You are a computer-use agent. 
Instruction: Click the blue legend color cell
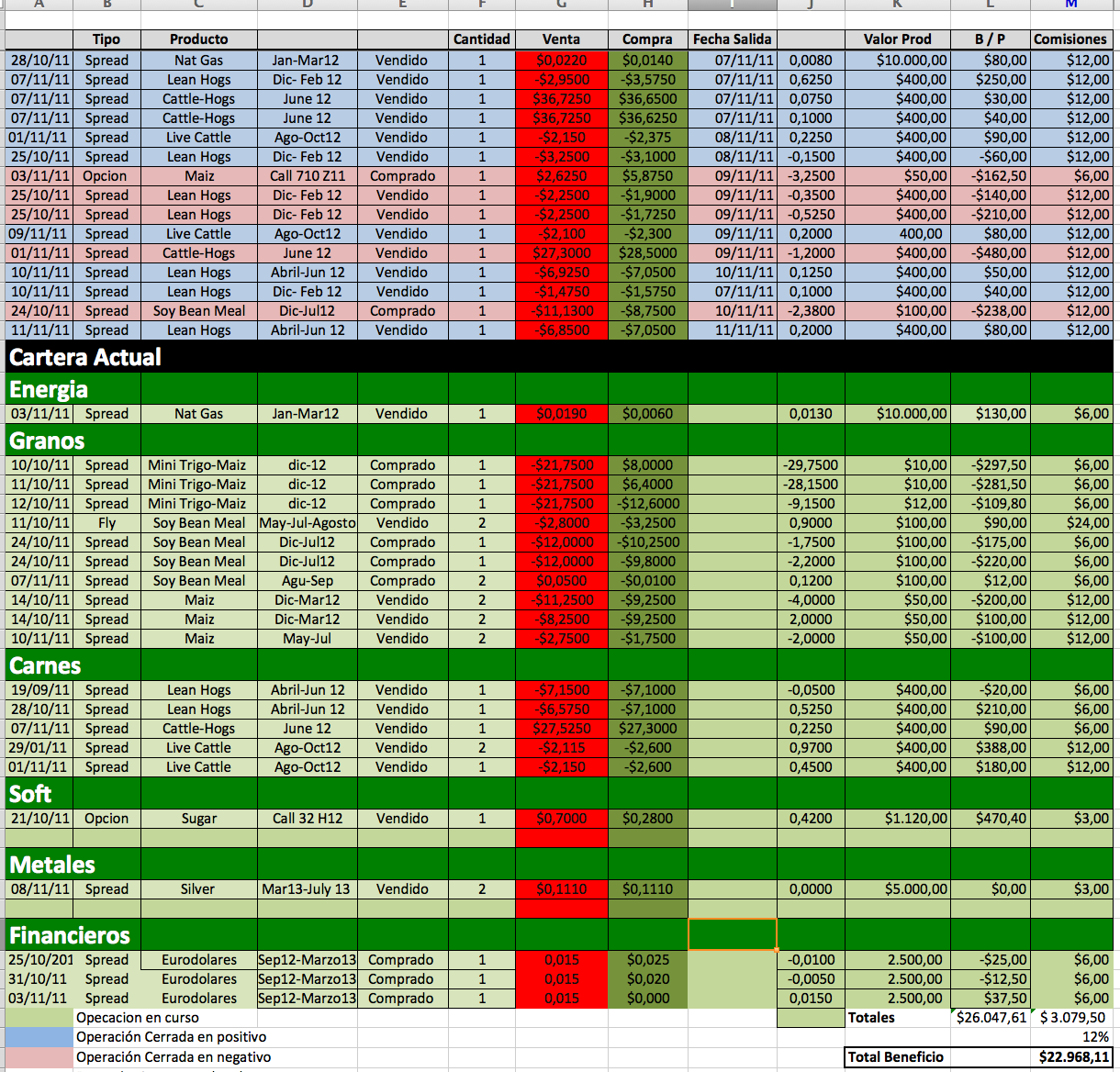(x=39, y=1037)
